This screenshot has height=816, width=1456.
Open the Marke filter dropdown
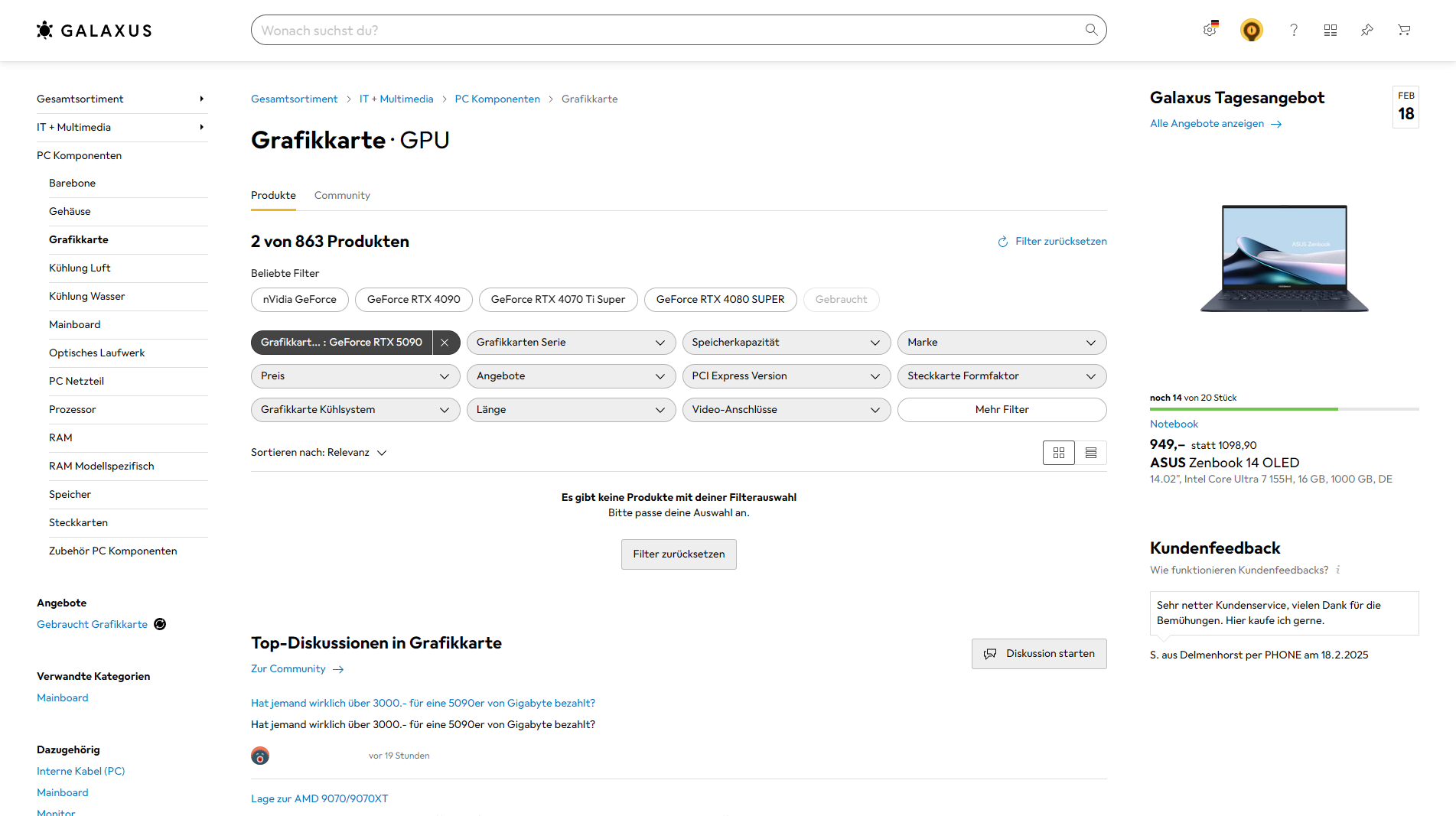coord(1002,343)
